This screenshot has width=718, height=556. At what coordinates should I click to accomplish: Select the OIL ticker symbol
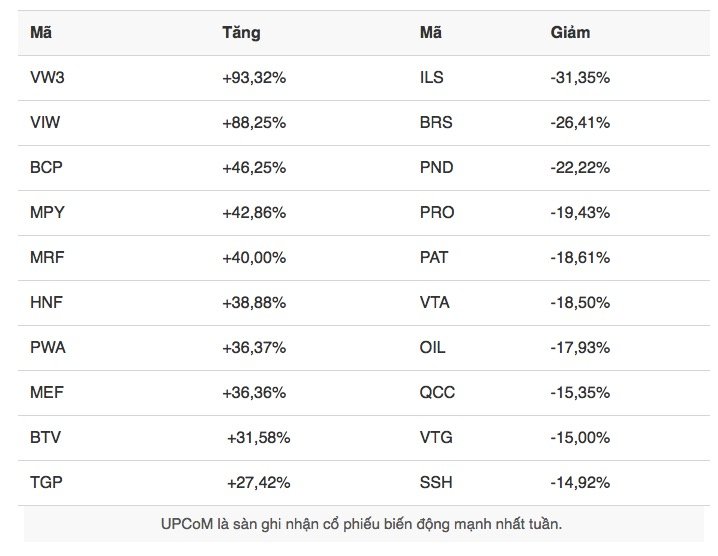(x=433, y=347)
